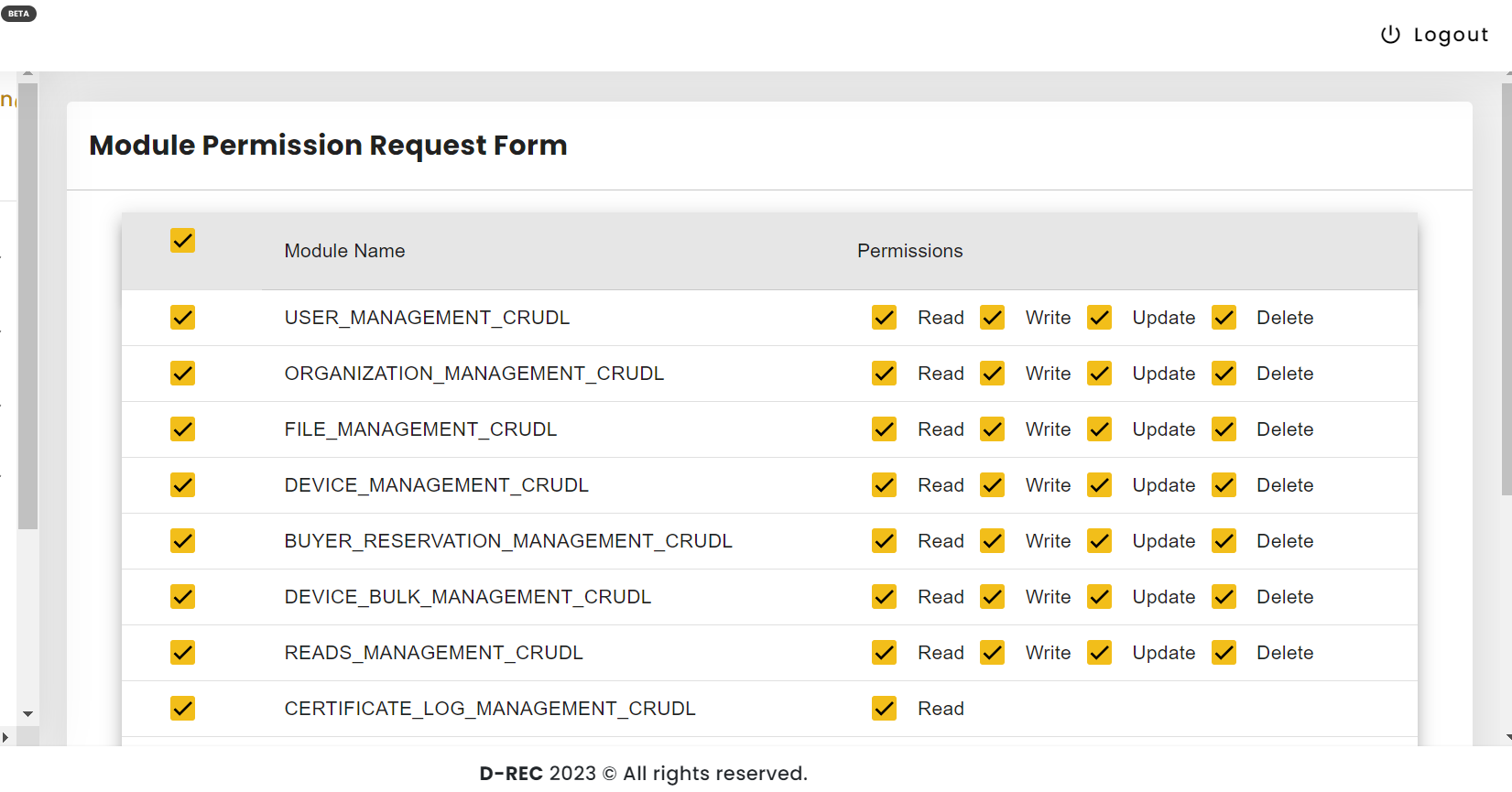This screenshot has height=792, width=1512.
Task: Toggle Delete permission for FILE_MANAGEMENT_CRUDL
Action: click(x=1224, y=429)
